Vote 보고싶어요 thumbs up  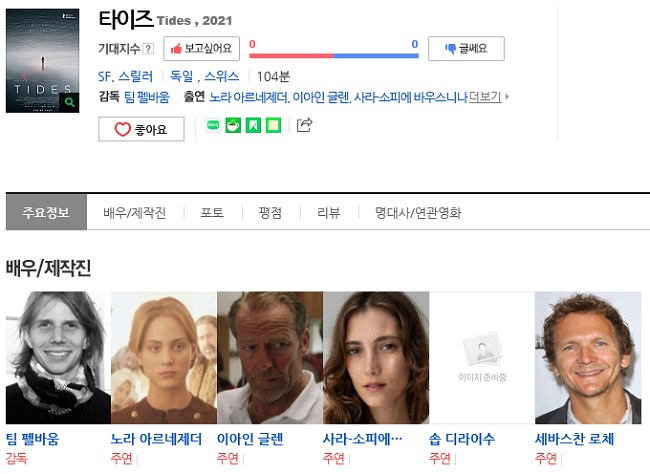coord(201,49)
